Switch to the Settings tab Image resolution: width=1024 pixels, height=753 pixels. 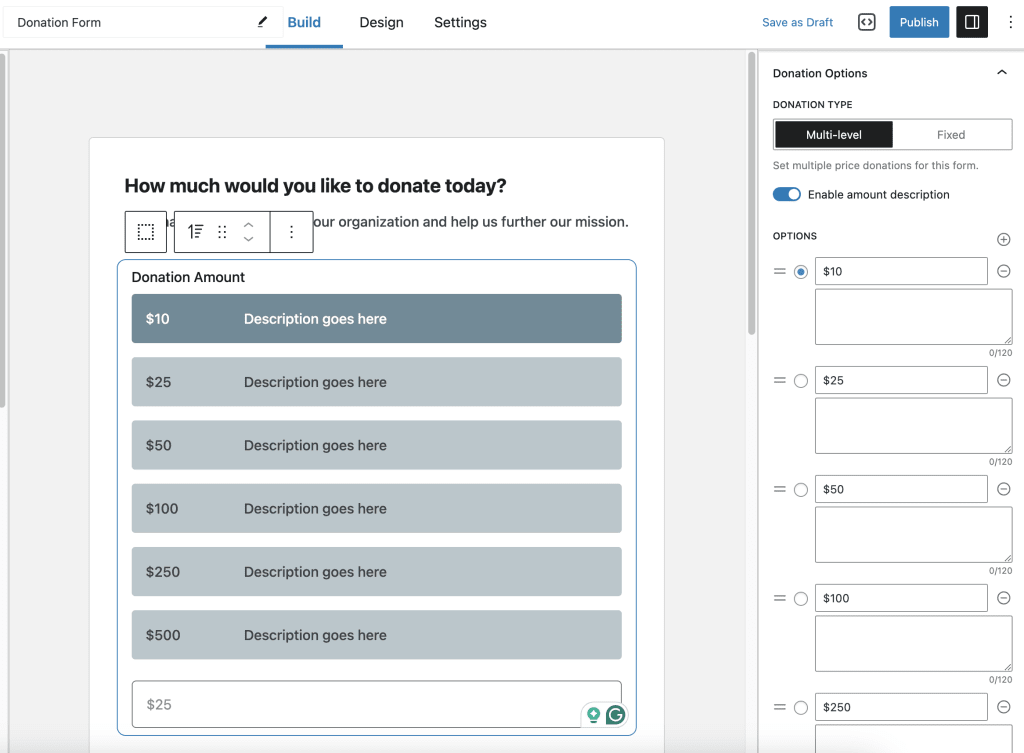(460, 23)
